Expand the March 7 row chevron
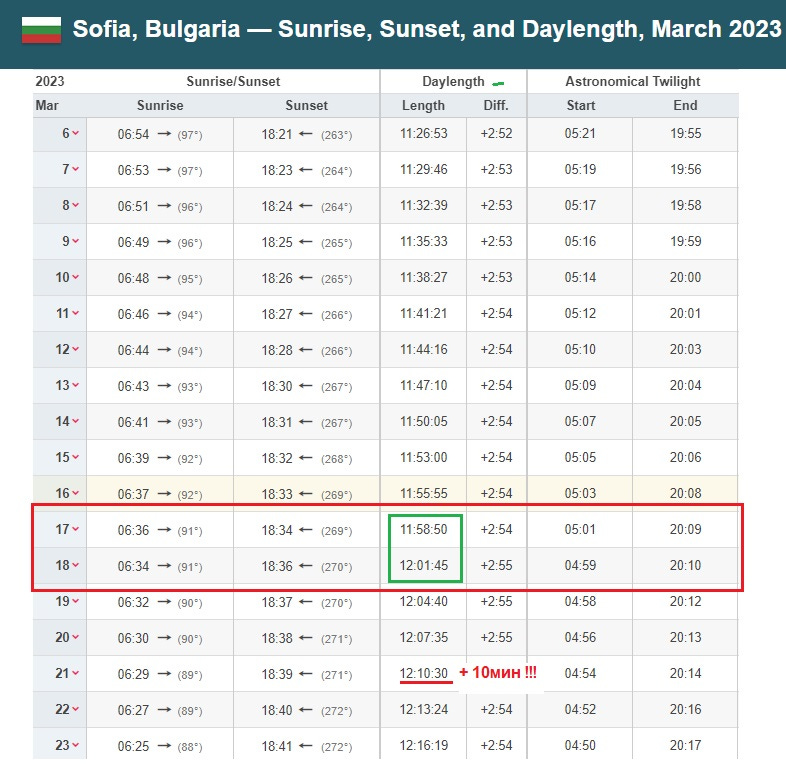Viewport: 786px width, 764px height. tap(75, 169)
